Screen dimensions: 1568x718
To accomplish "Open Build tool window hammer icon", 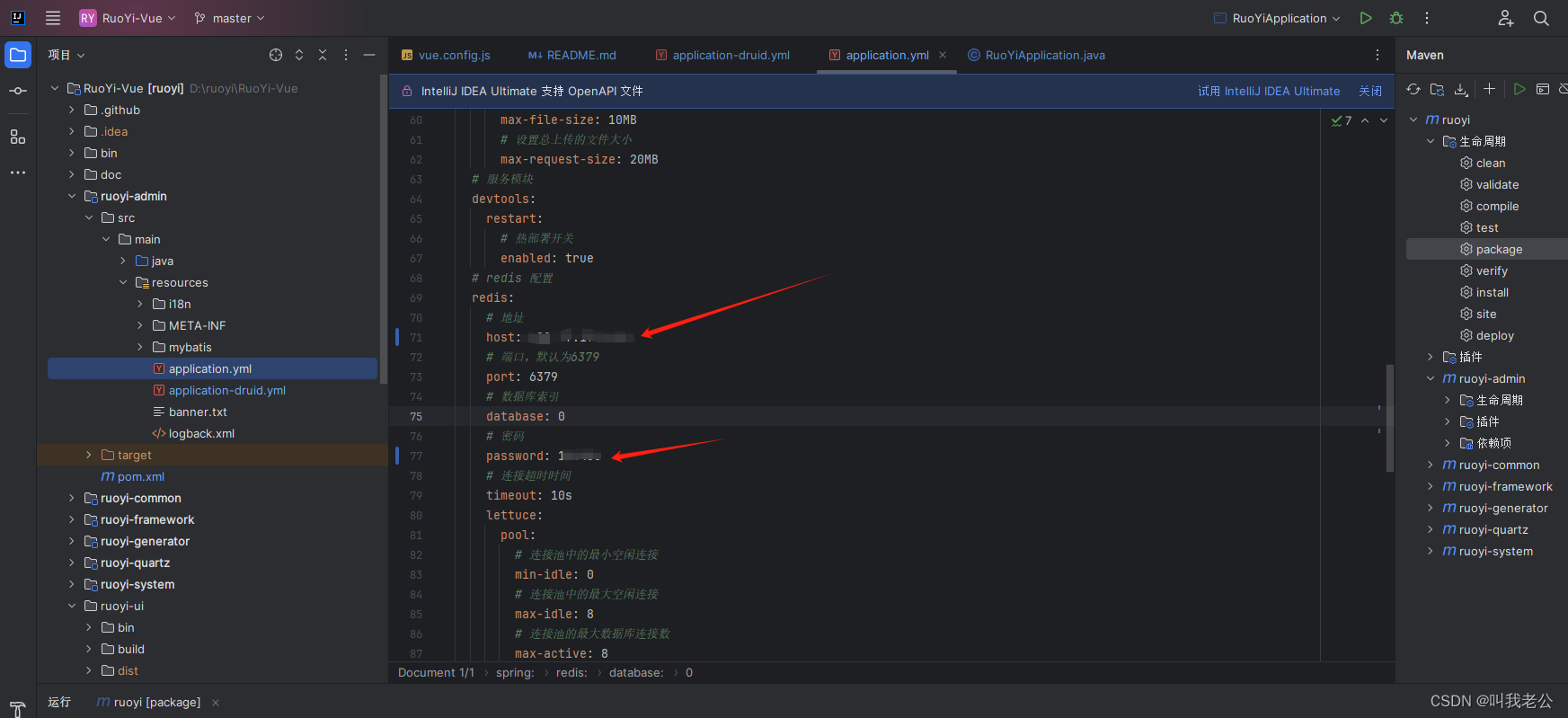I will [17, 709].
